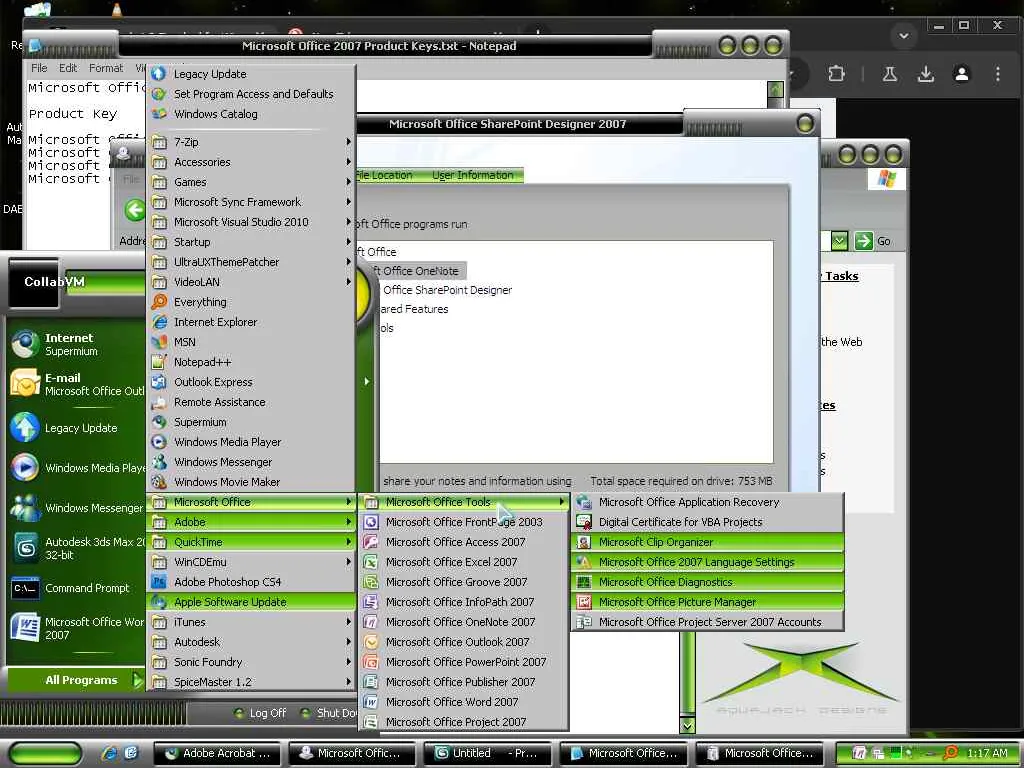This screenshot has width=1024, height=768.
Task: Switch to Adobe Acrobat taskbar button
Action: (x=217, y=754)
